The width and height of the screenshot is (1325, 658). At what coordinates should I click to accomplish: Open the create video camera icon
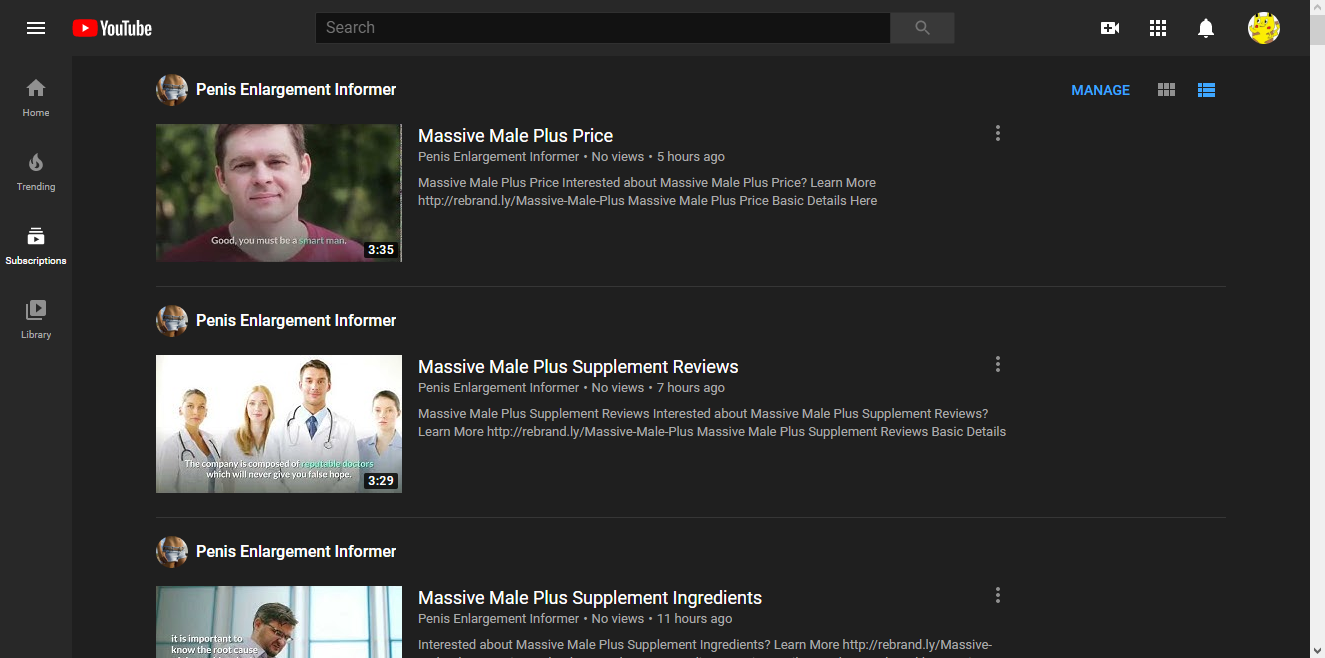point(1110,28)
